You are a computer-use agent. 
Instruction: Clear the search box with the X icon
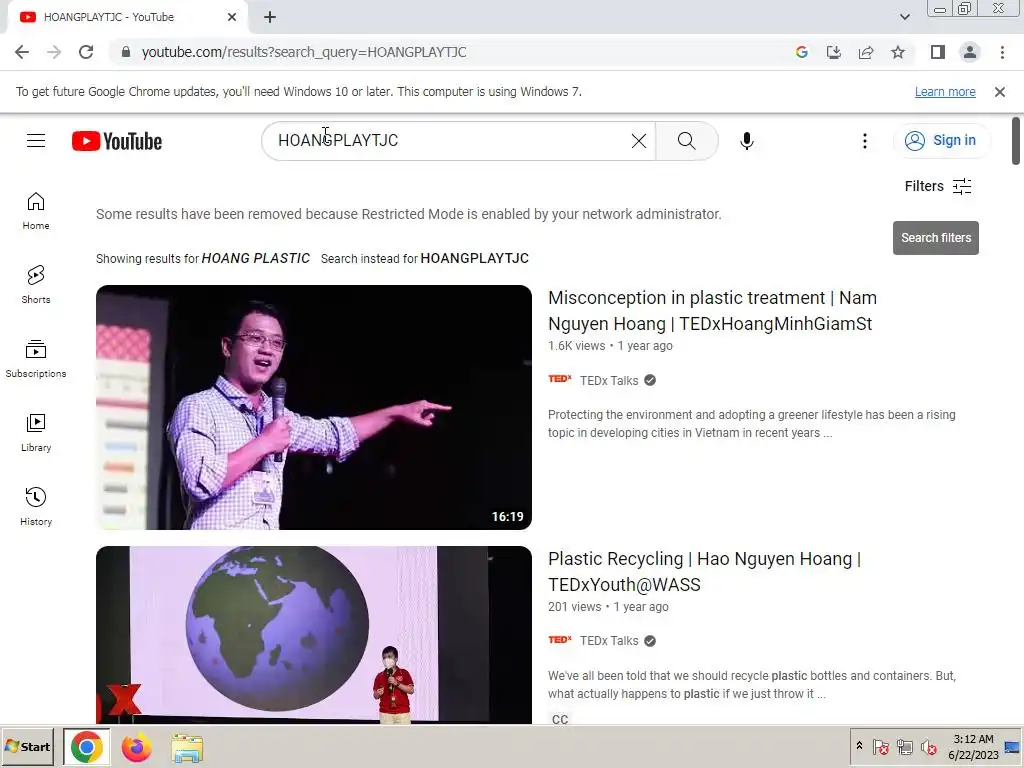(x=639, y=140)
